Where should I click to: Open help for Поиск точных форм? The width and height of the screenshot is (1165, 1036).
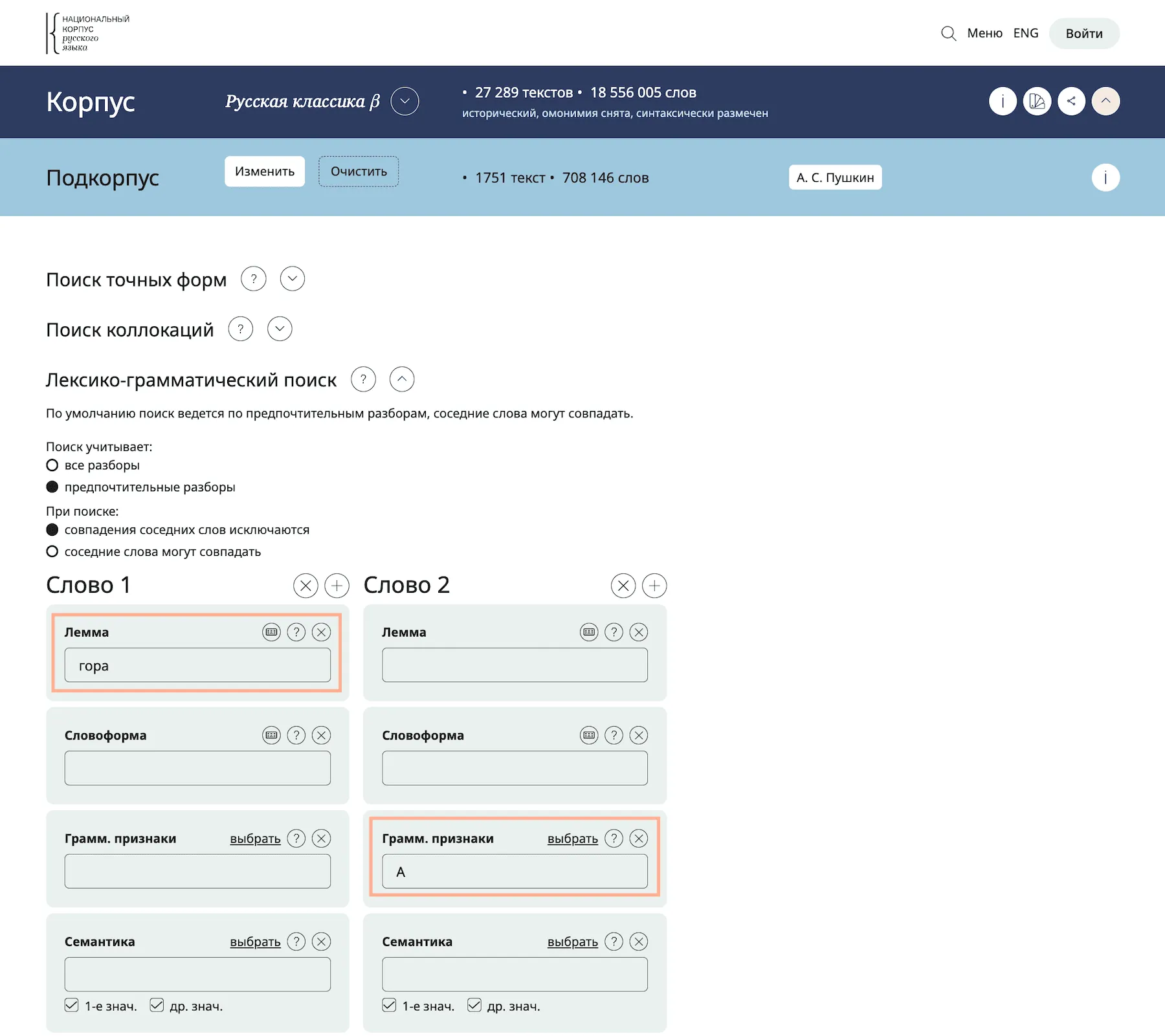[x=254, y=279]
